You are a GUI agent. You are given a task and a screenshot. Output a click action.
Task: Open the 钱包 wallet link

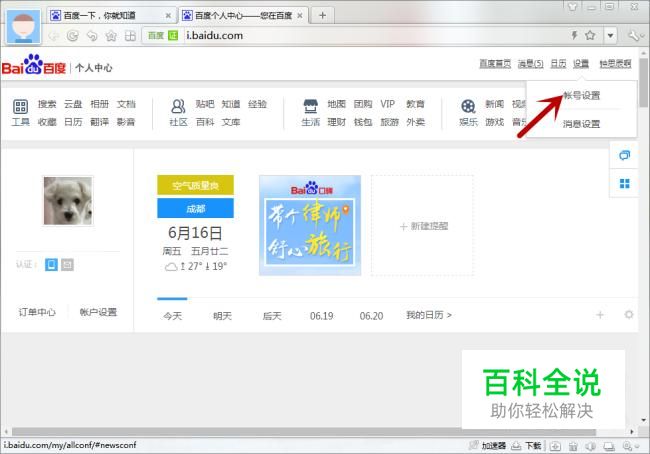[363, 122]
